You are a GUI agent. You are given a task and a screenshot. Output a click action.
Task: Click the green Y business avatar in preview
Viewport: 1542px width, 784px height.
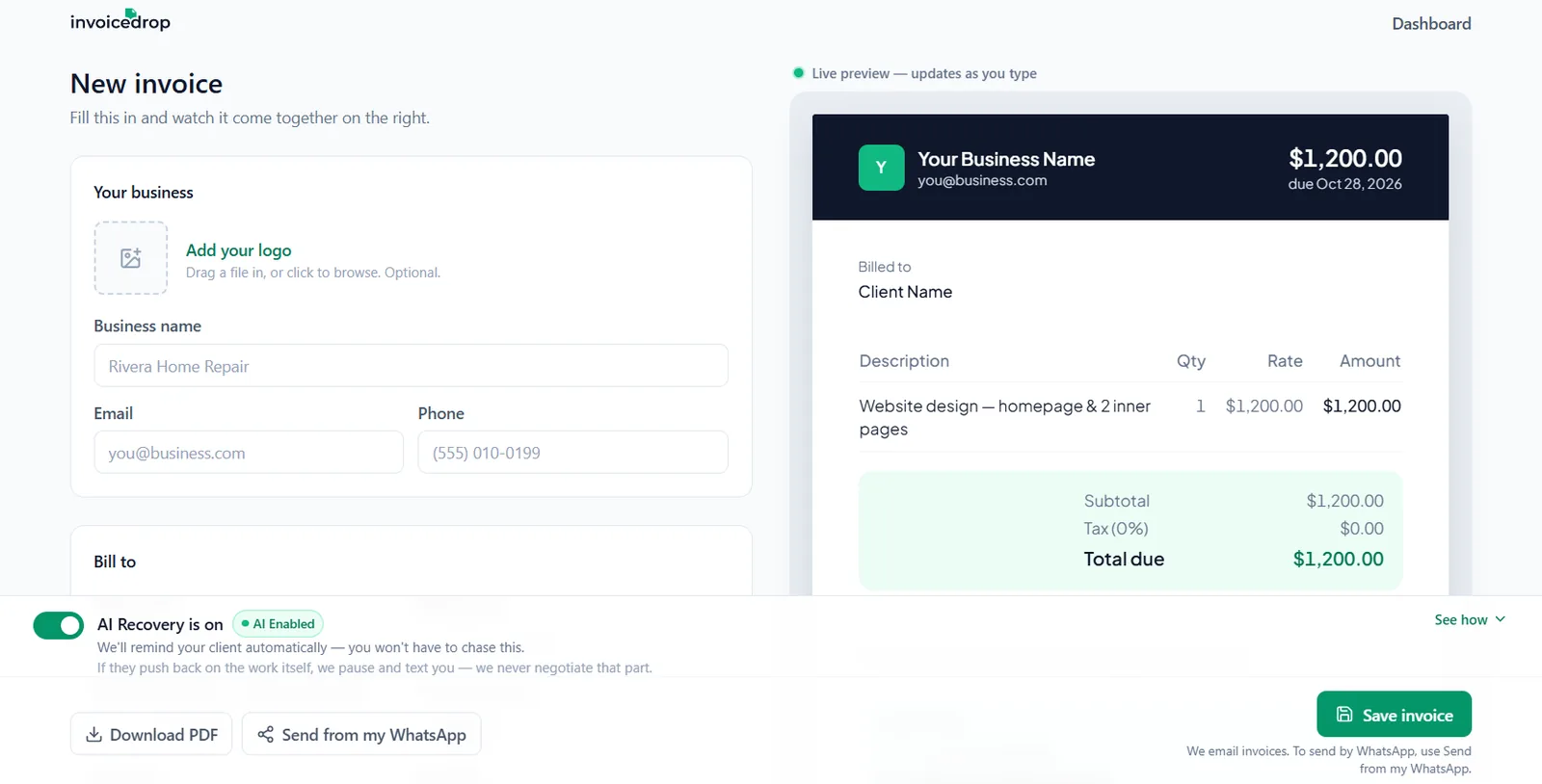881,168
